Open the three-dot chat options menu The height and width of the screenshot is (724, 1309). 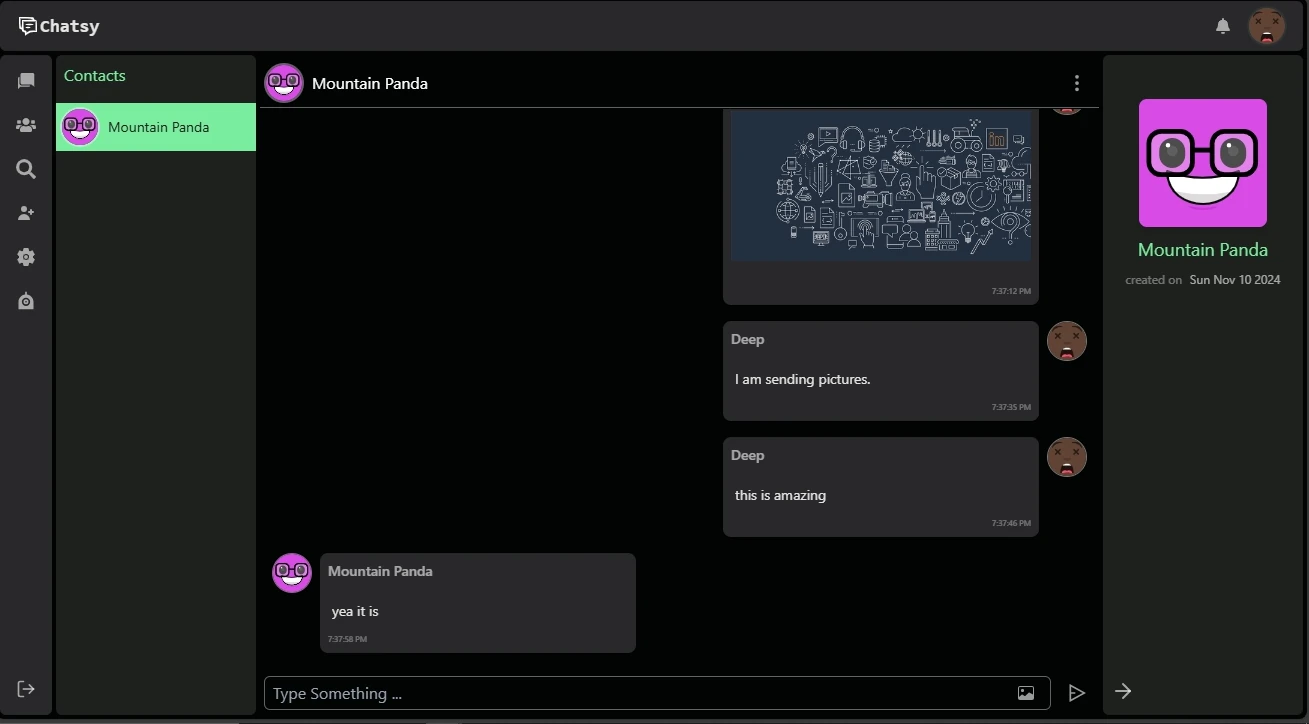click(1077, 83)
